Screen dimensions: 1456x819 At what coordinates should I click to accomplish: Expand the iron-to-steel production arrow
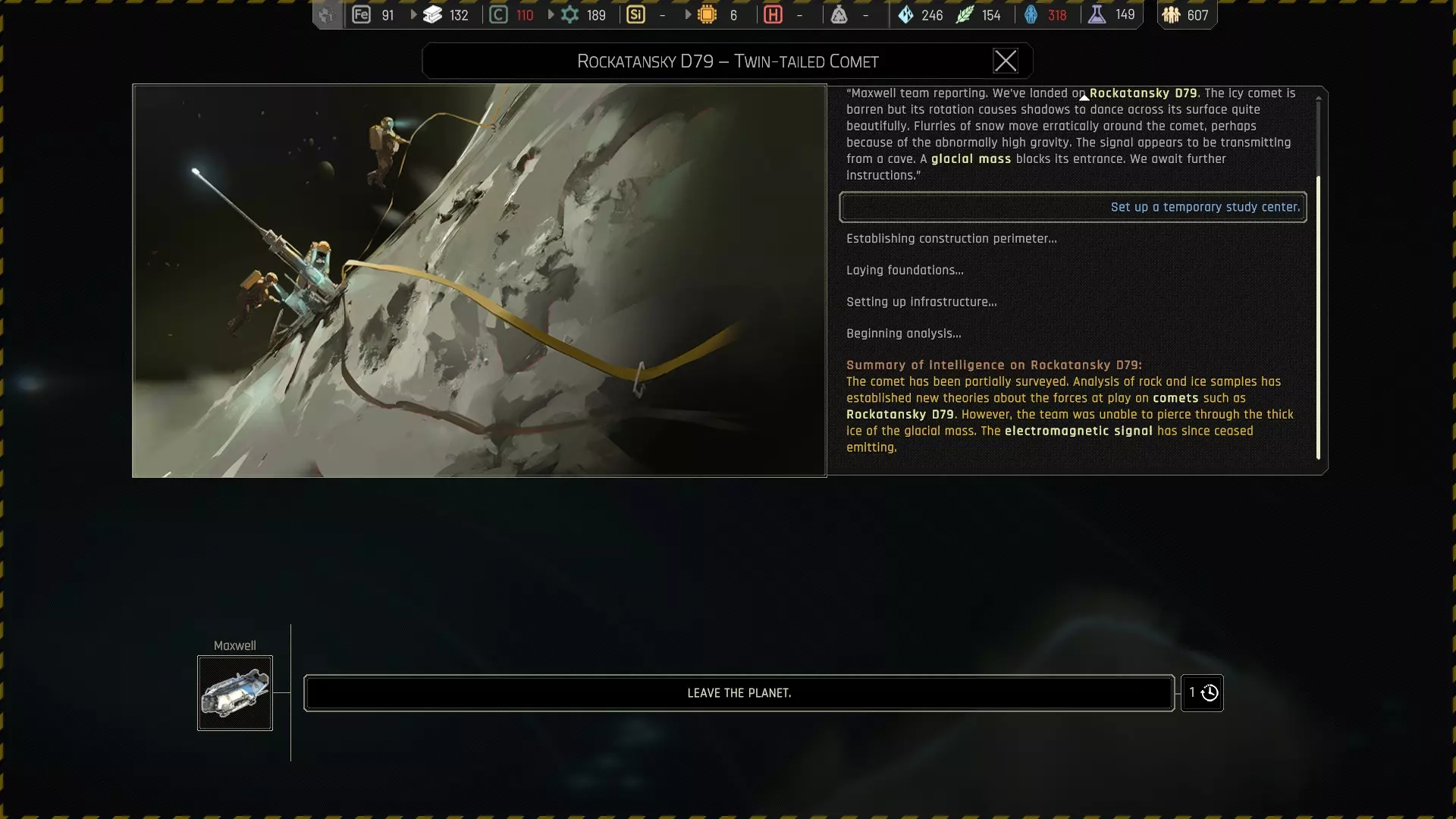pyautogui.click(x=413, y=15)
